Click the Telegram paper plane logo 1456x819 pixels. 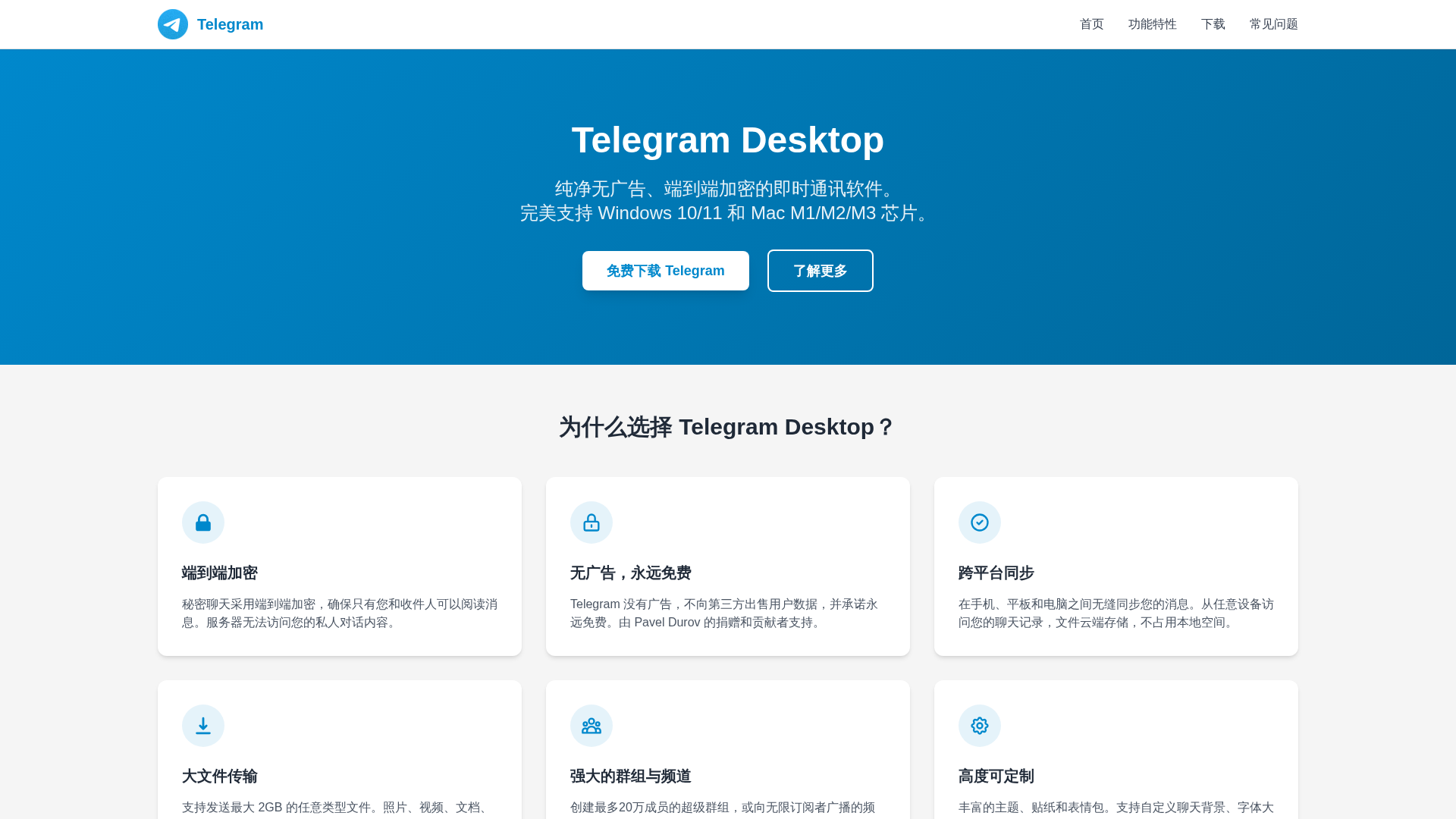pos(173,24)
